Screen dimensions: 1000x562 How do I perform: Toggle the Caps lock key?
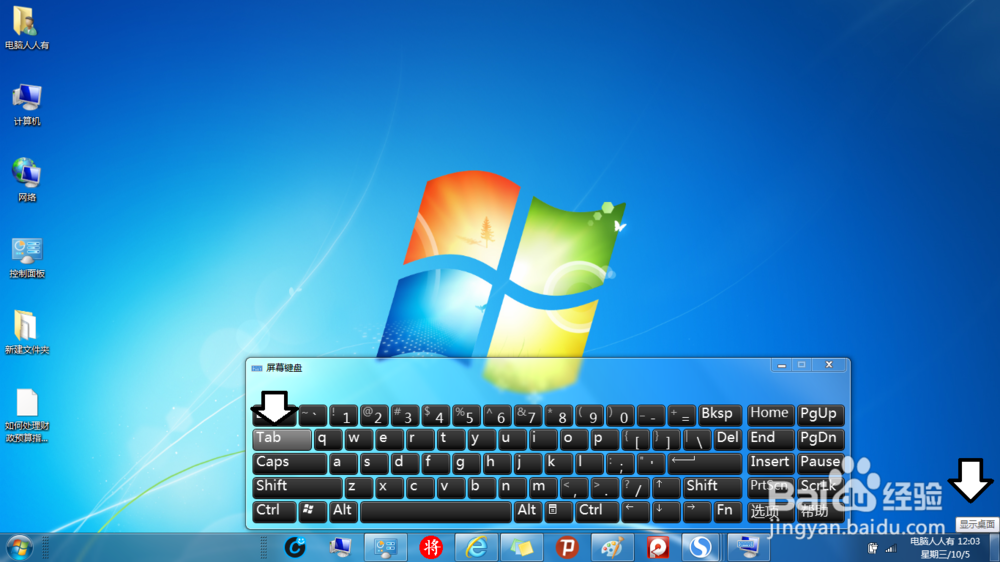click(x=290, y=463)
